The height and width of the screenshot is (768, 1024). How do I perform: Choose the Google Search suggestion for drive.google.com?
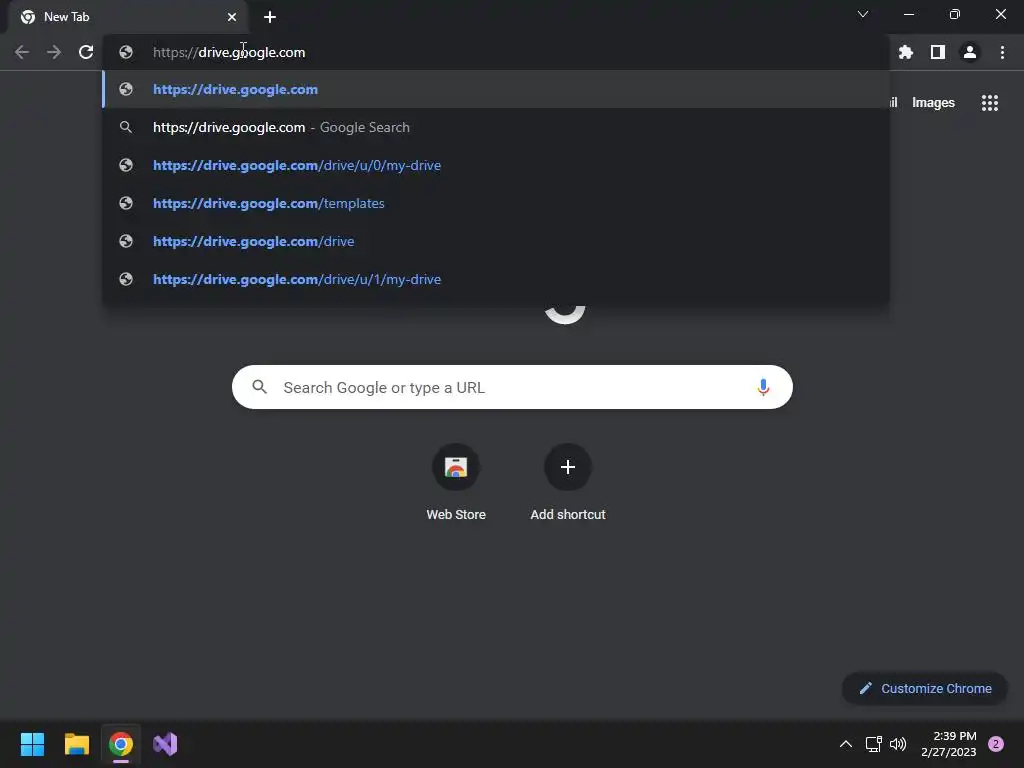(496, 127)
